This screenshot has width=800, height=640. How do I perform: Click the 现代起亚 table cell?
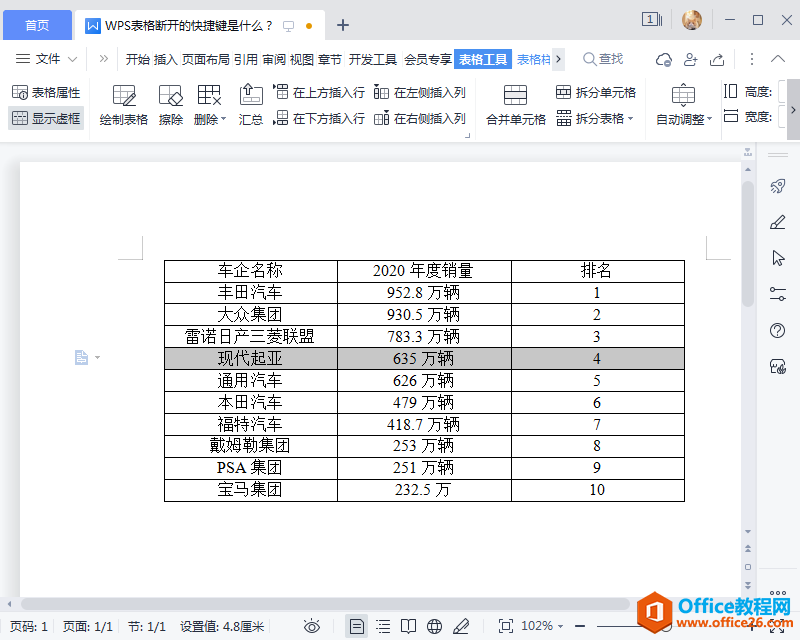[251, 358]
